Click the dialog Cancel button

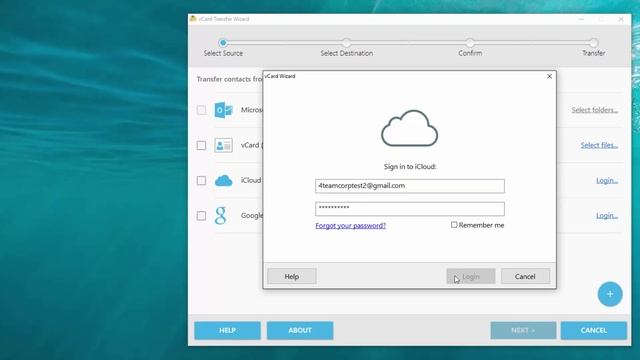click(x=525, y=276)
